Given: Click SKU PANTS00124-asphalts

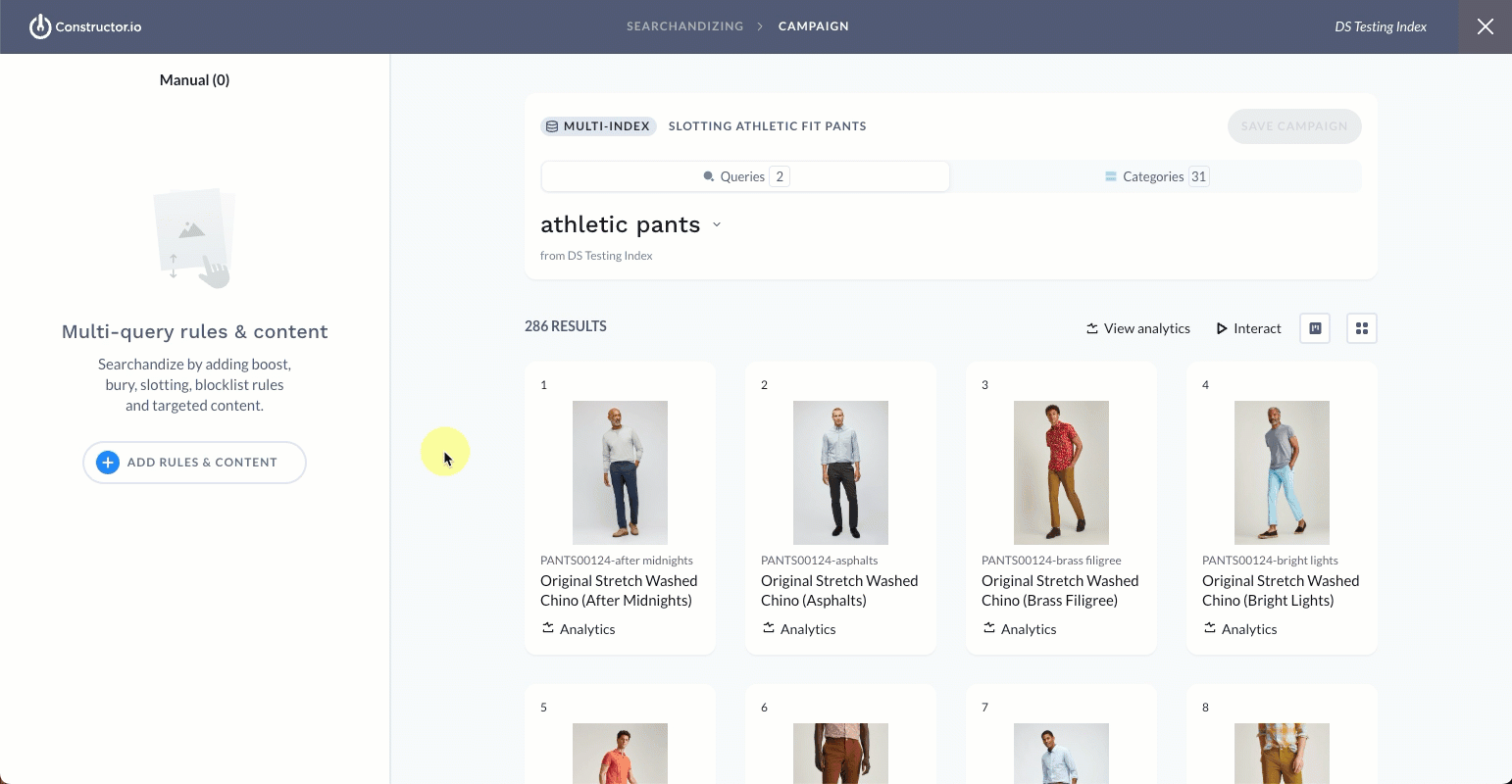Looking at the screenshot, I should tap(820, 561).
